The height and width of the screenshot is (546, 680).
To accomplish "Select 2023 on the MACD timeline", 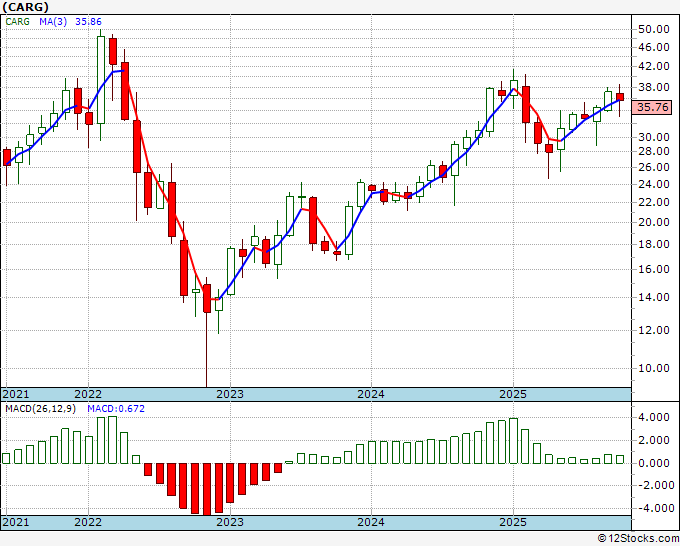I will tap(230, 522).
